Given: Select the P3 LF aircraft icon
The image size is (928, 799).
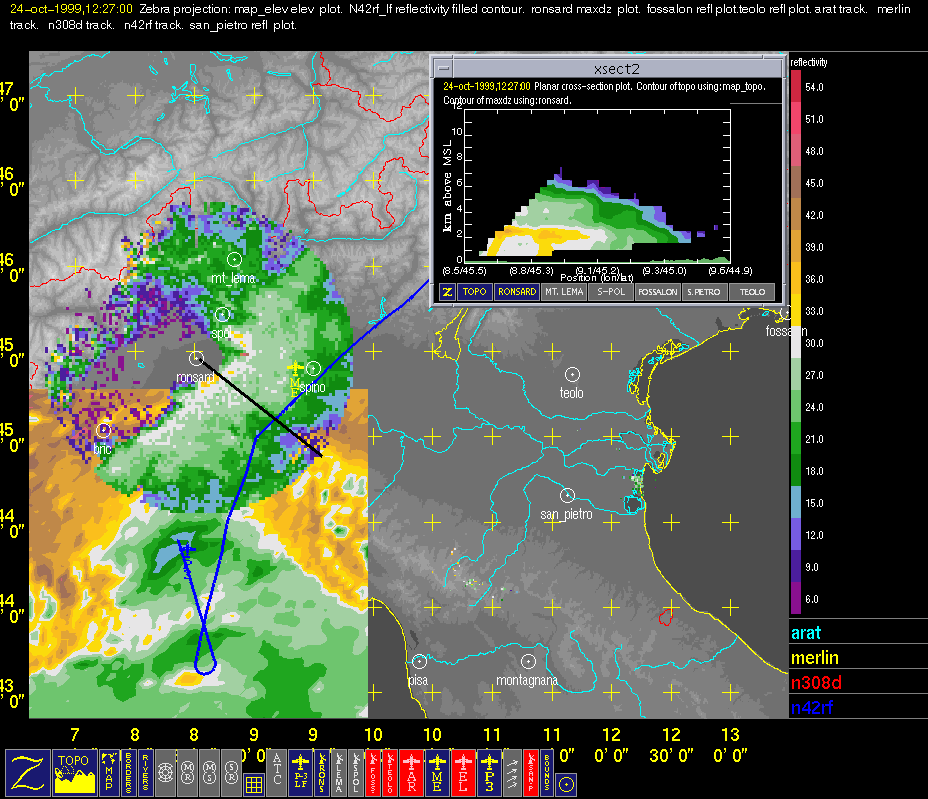Looking at the screenshot, I should (x=300, y=772).
